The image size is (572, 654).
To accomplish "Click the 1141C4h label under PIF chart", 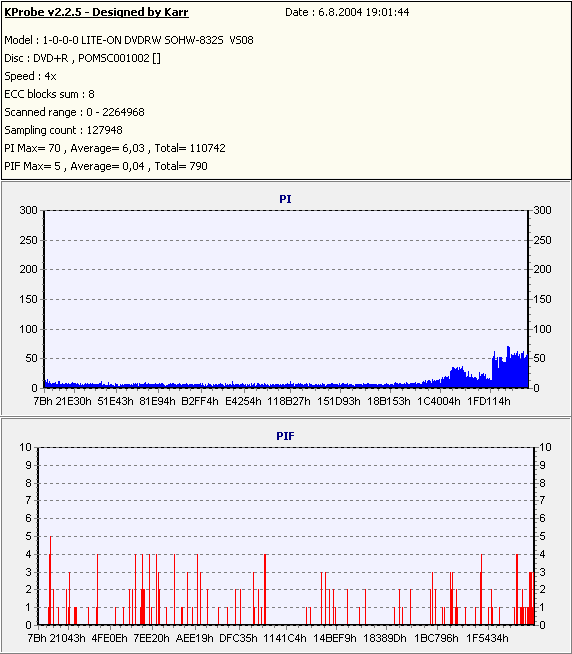I will (x=285, y=638).
